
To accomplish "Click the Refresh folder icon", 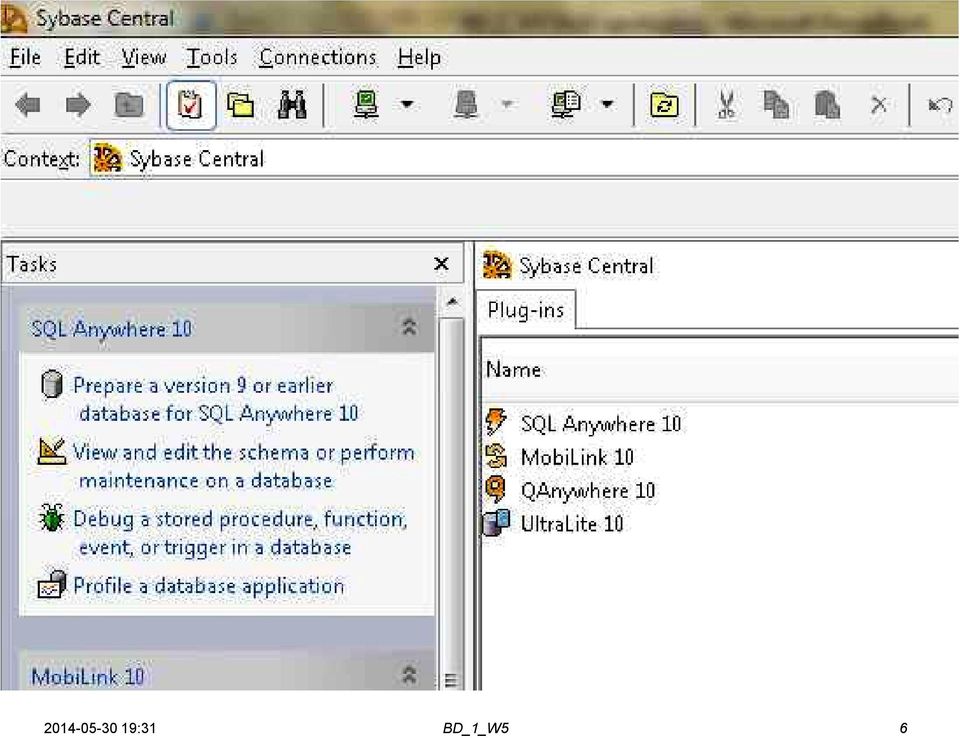I will (664, 105).
